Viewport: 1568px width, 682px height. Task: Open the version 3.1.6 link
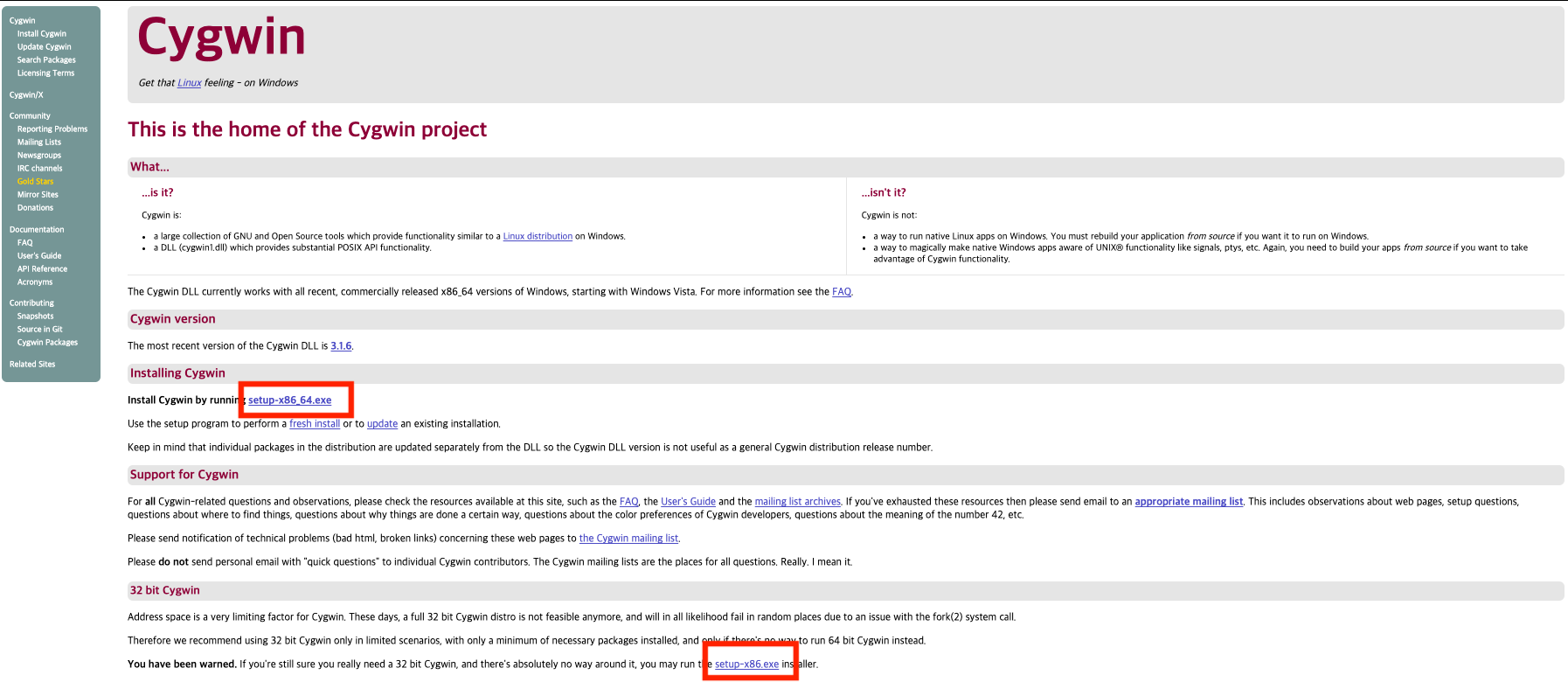(341, 345)
